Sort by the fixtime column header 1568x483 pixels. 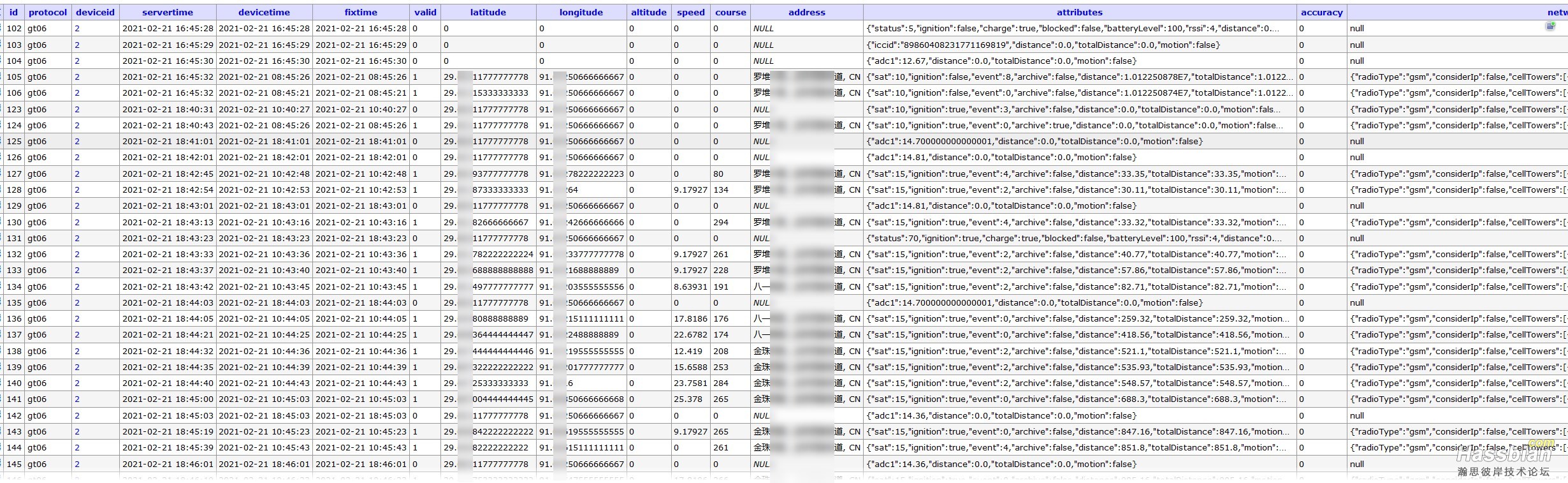point(361,12)
